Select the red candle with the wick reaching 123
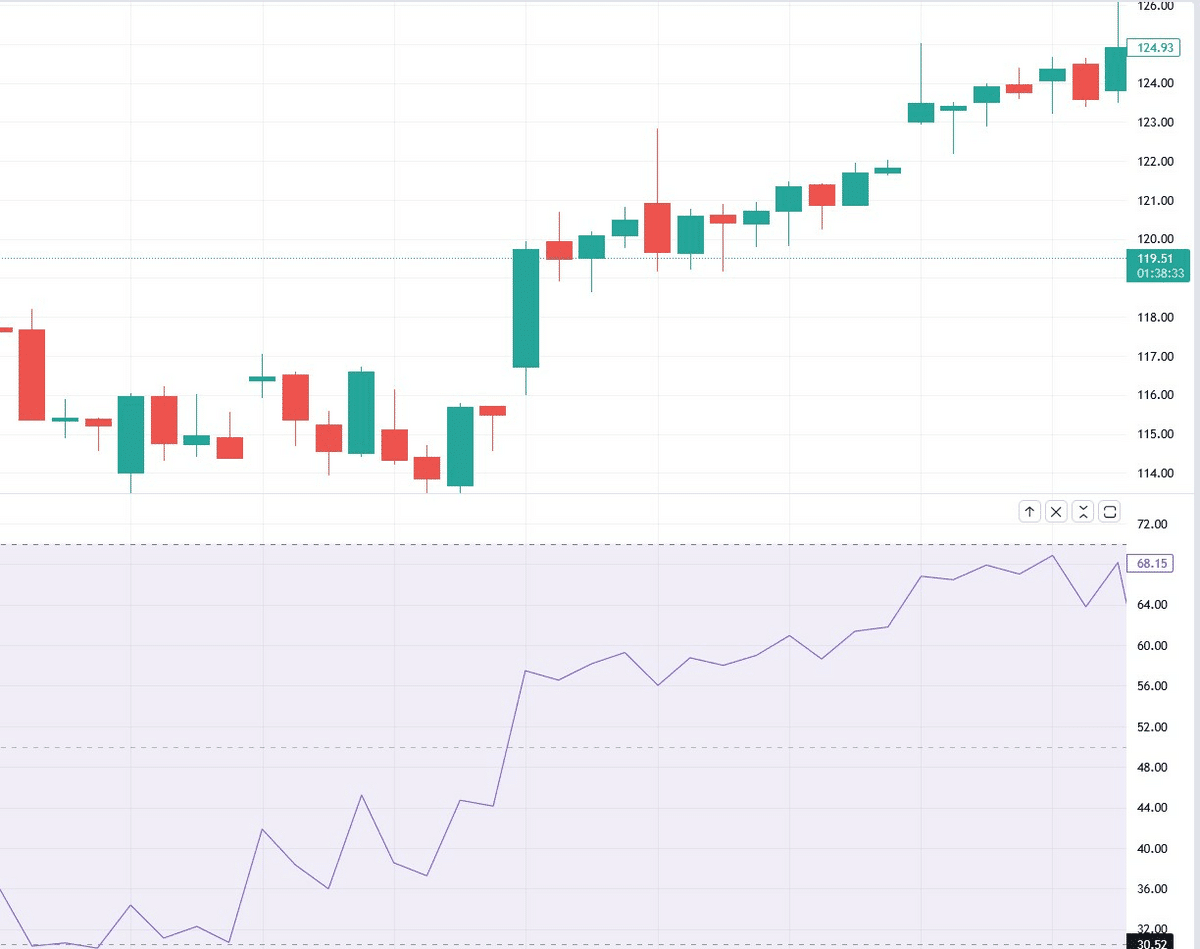The image size is (1200, 949). [x=657, y=227]
